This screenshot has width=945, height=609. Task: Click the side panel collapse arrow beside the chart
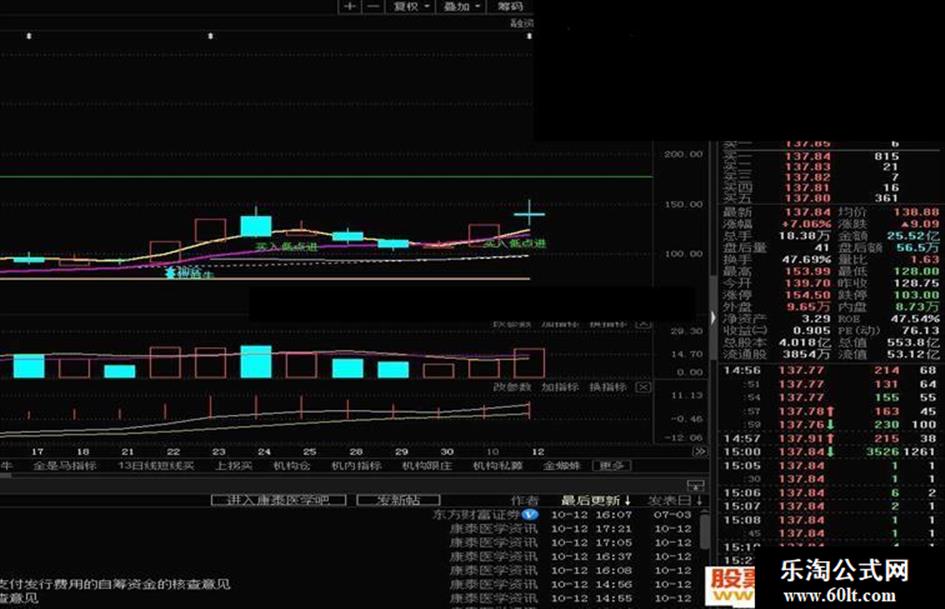tap(713, 317)
